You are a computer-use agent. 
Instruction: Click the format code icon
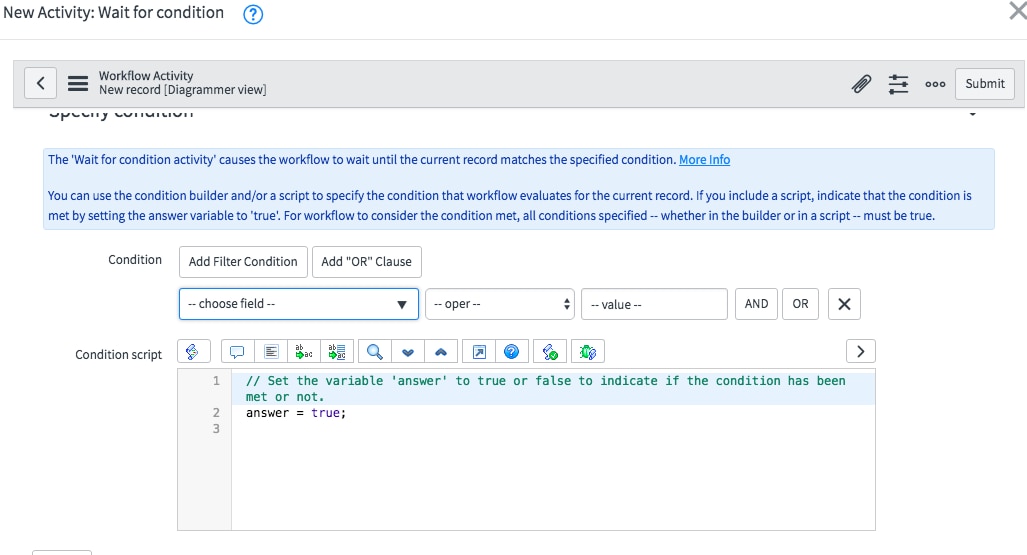(x=271, y=352)
